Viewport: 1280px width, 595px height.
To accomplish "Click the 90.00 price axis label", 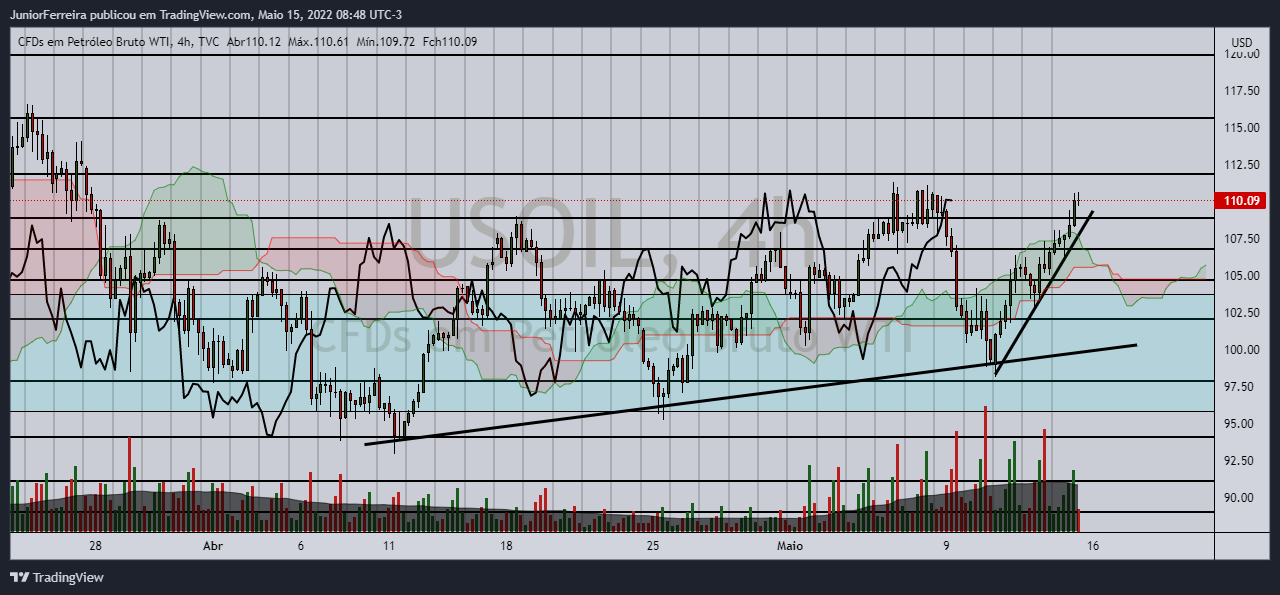I will (1241, 498).
